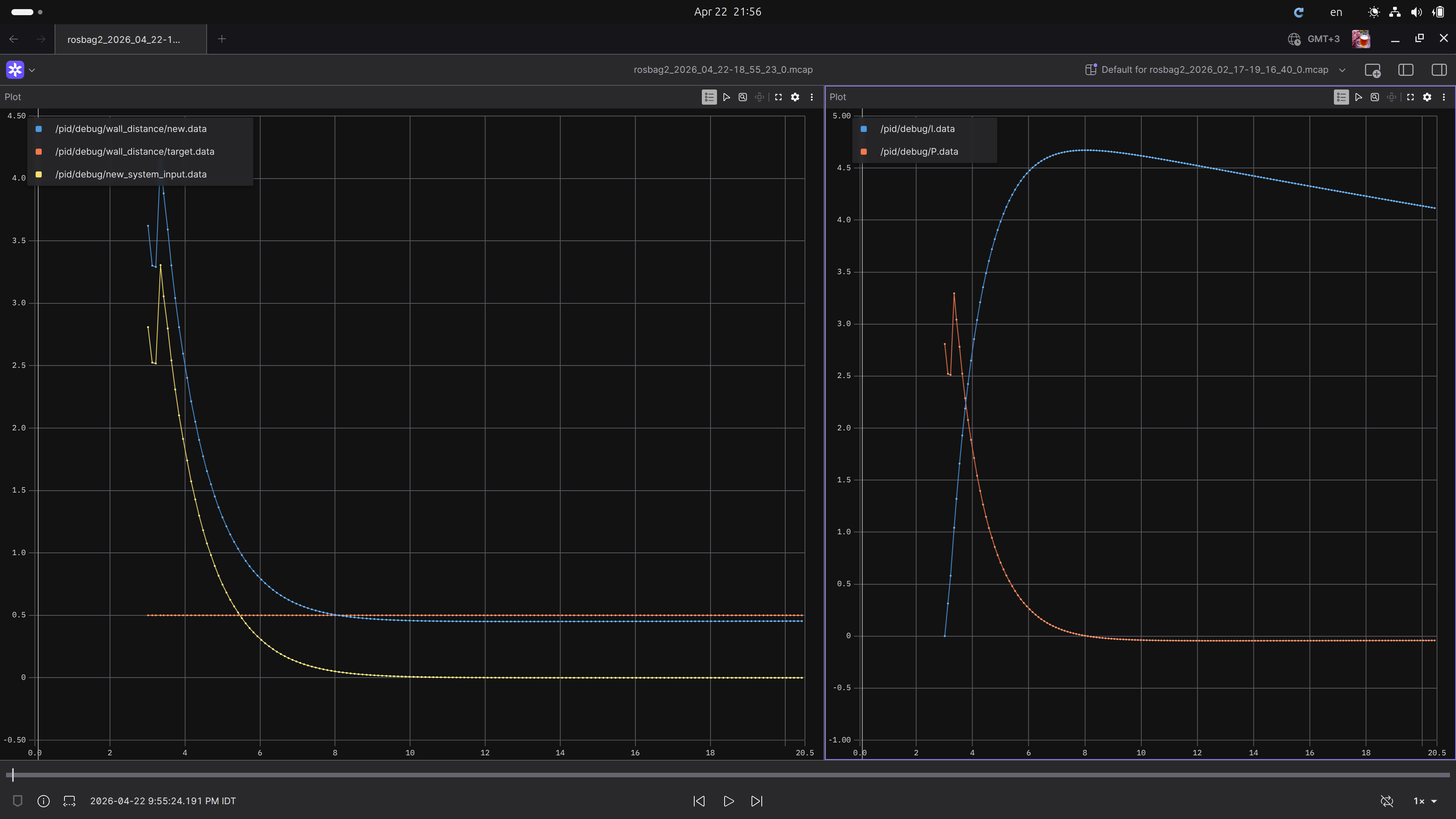Toggle the legend list on the left Plot panel
The width and height of the screenshot is (1456, 819).
[709, 97]
